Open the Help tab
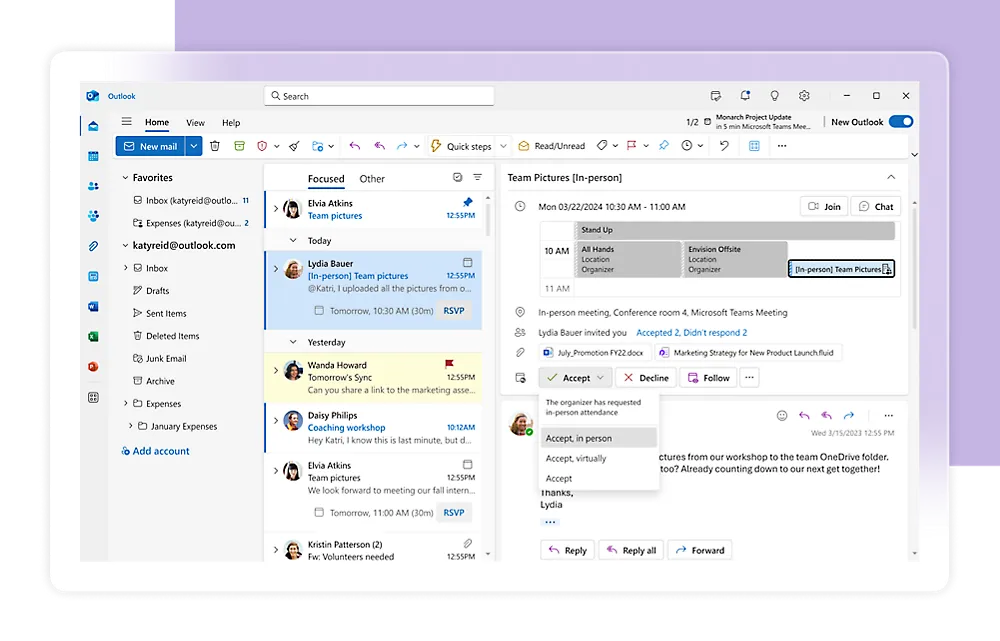The width and height of the screenshot is (1000, 641). pos(231,123)
